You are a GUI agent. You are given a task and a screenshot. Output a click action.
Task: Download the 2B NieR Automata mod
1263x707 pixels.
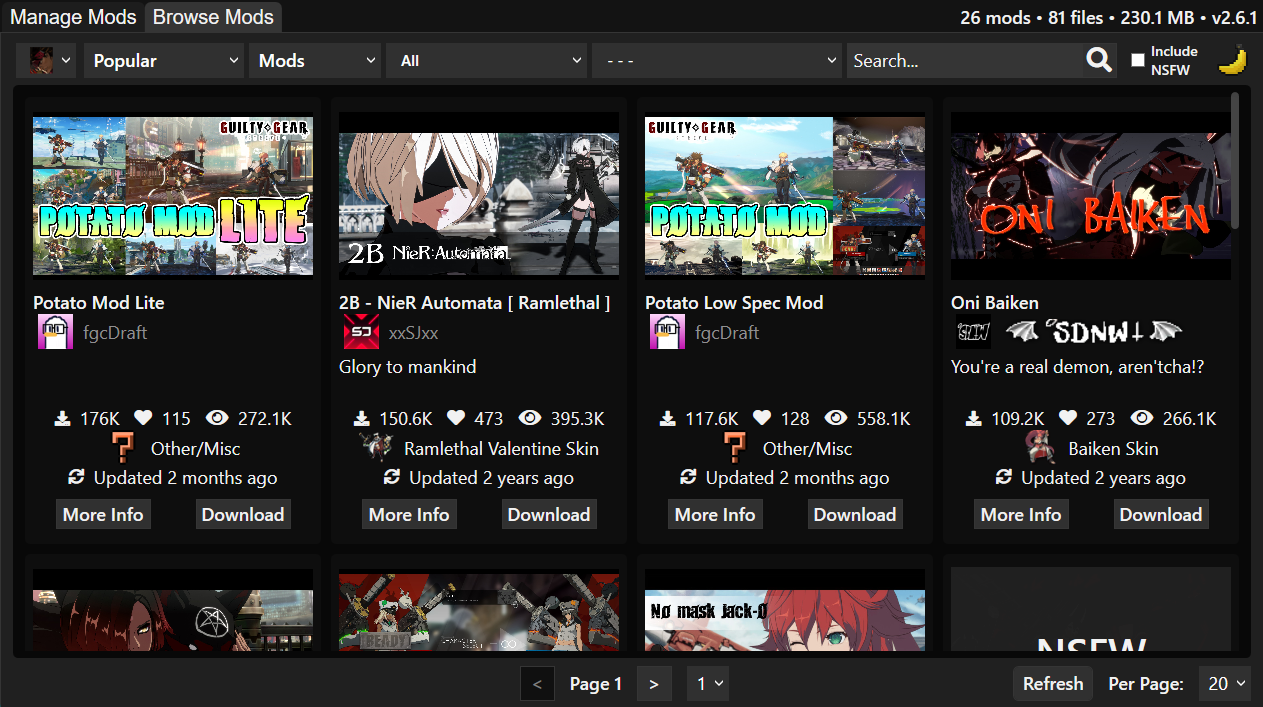(x=549, y=515)
